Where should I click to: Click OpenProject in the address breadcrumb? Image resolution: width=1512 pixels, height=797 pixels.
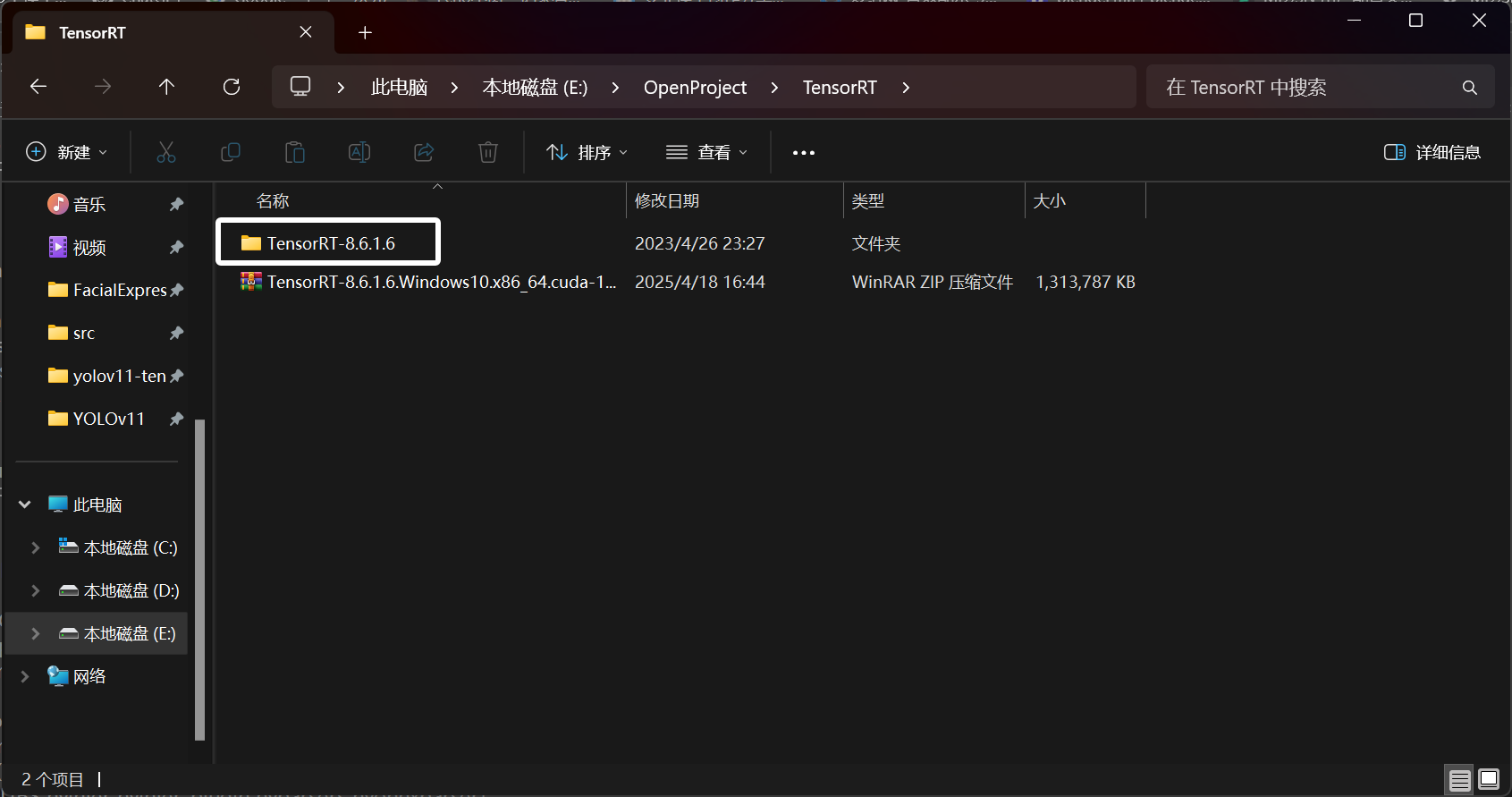tap(695, 88)
